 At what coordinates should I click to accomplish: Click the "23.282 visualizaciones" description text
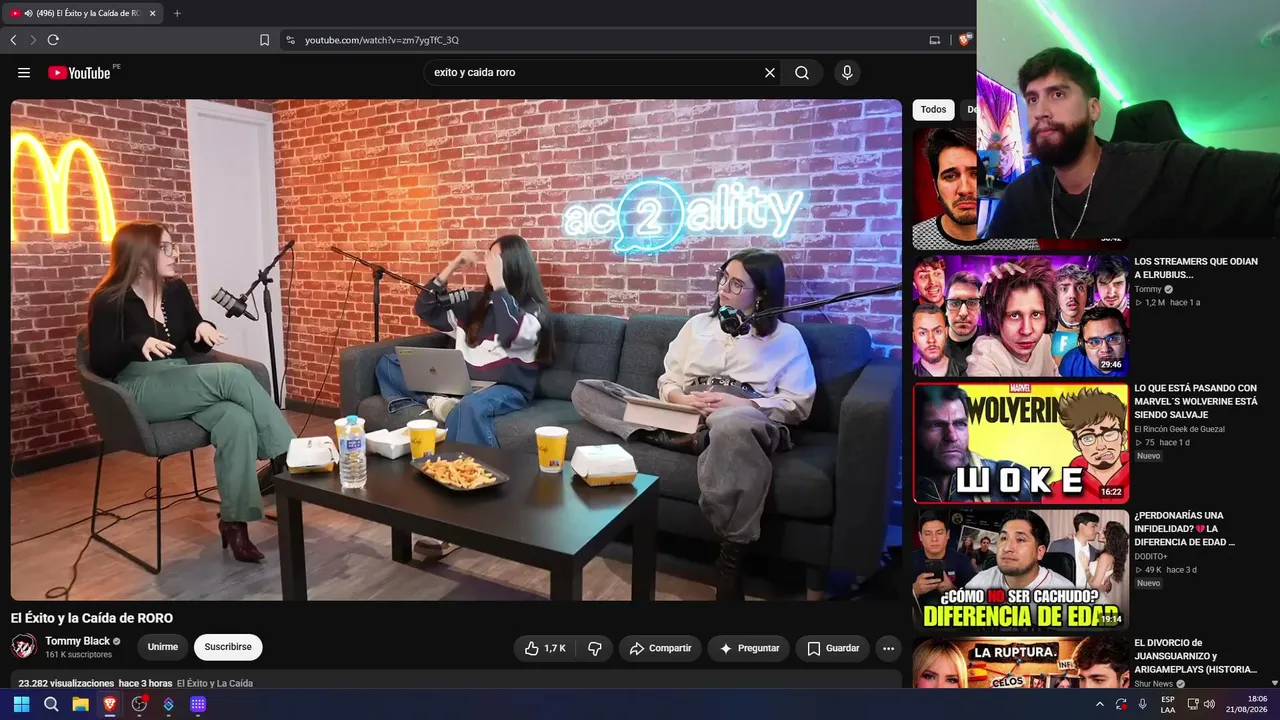coord(66,683)
